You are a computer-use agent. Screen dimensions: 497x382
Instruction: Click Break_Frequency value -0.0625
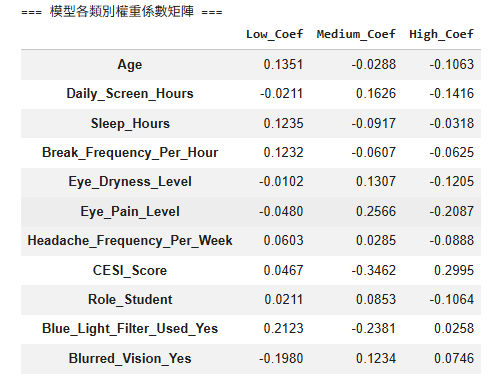pyautogui.click(x=452, y=152)
